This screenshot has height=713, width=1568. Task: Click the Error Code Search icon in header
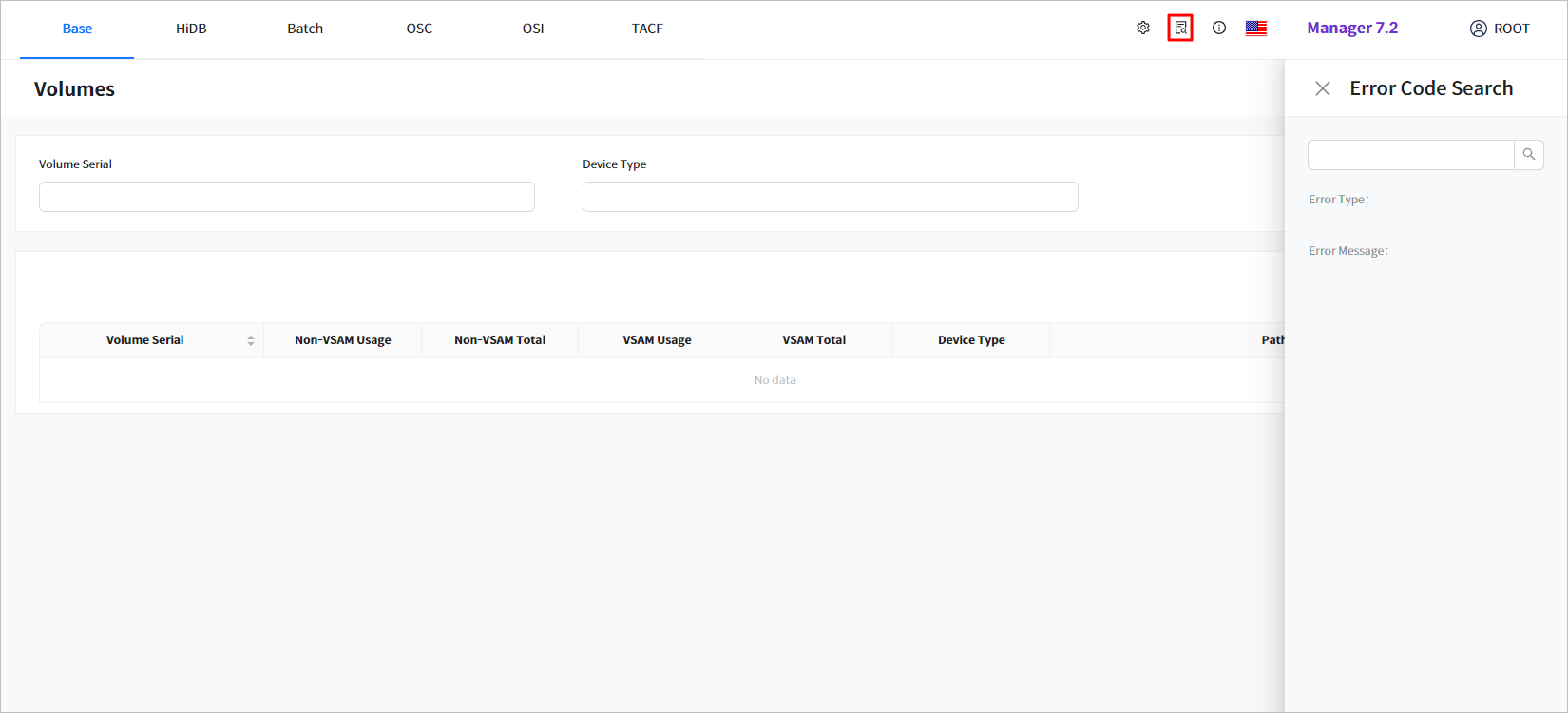(x=1180, y=29)
